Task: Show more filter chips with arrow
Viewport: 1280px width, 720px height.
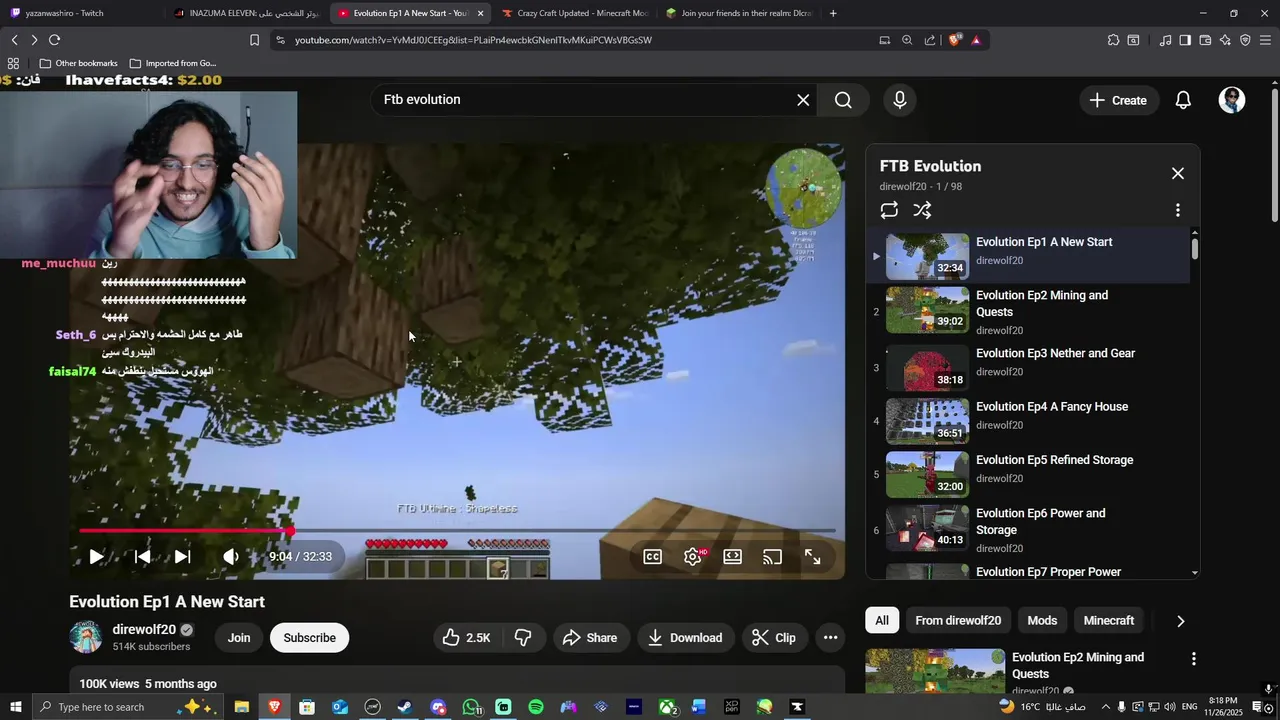Action: [x=1180, y=621]
